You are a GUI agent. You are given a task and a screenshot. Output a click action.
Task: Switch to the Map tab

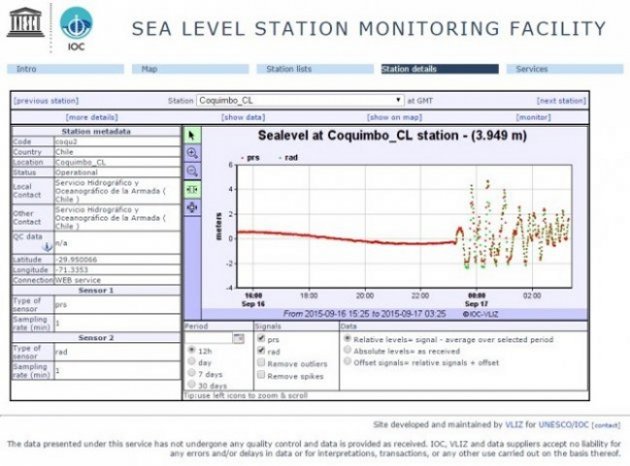click(x=150, y=69)
